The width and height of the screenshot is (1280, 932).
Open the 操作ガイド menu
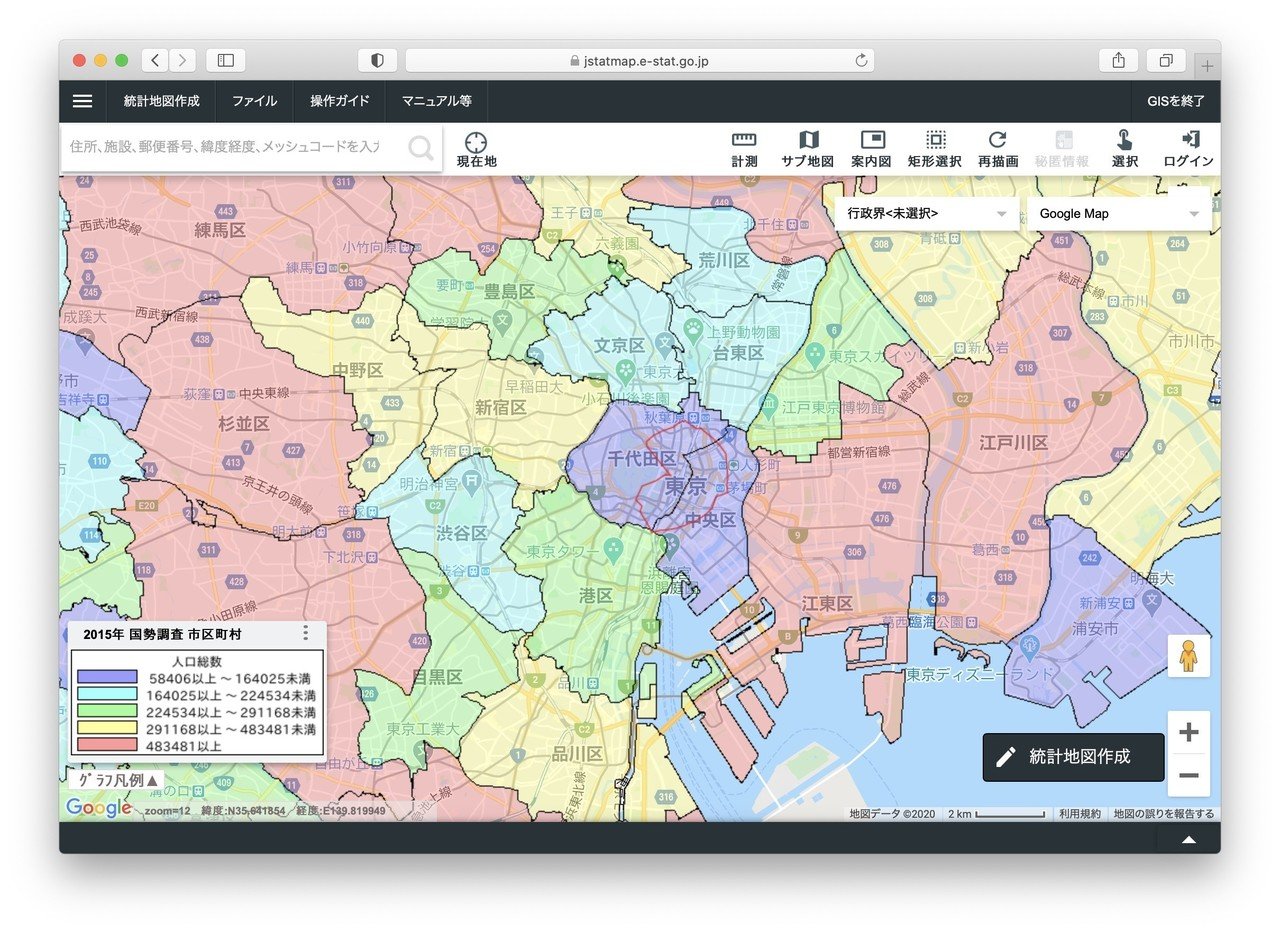click(340, 101)
